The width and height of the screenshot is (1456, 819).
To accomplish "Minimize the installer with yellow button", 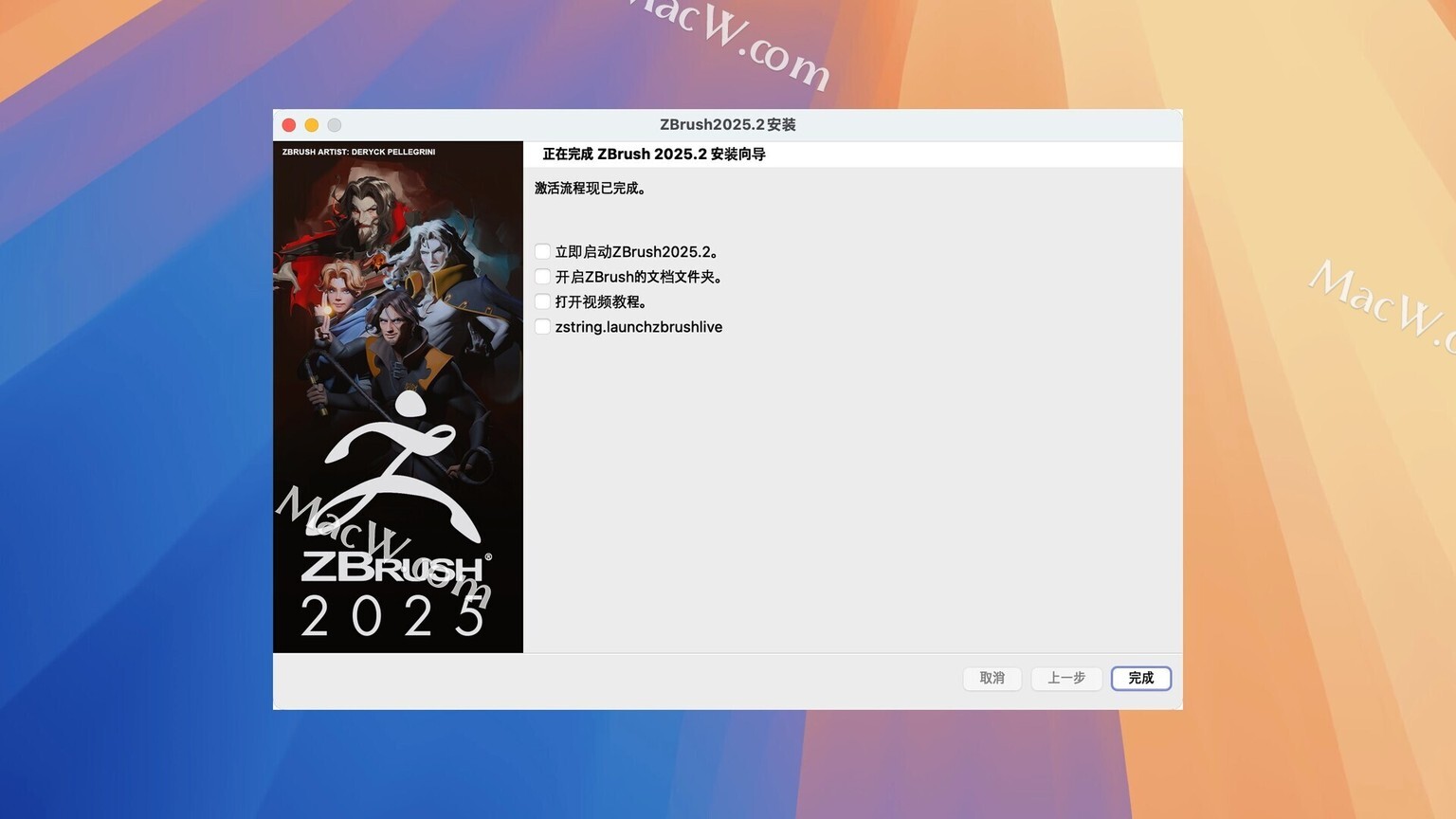I will click(x=312, y=125).
